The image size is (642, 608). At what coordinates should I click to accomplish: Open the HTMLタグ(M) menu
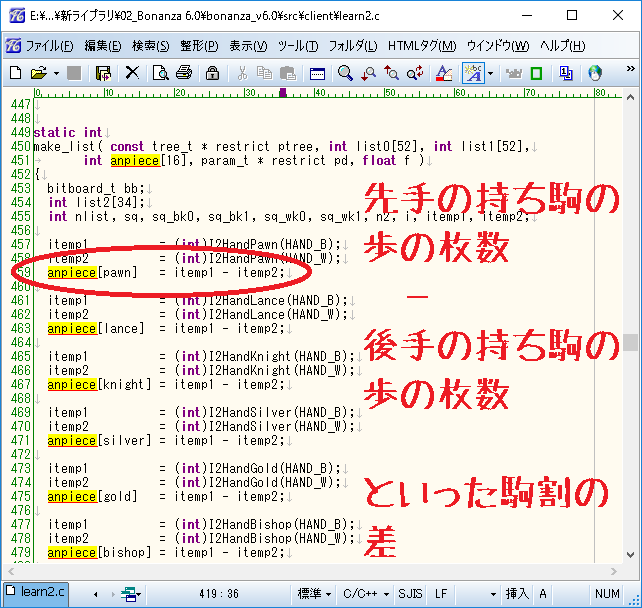tap(422, 46)
